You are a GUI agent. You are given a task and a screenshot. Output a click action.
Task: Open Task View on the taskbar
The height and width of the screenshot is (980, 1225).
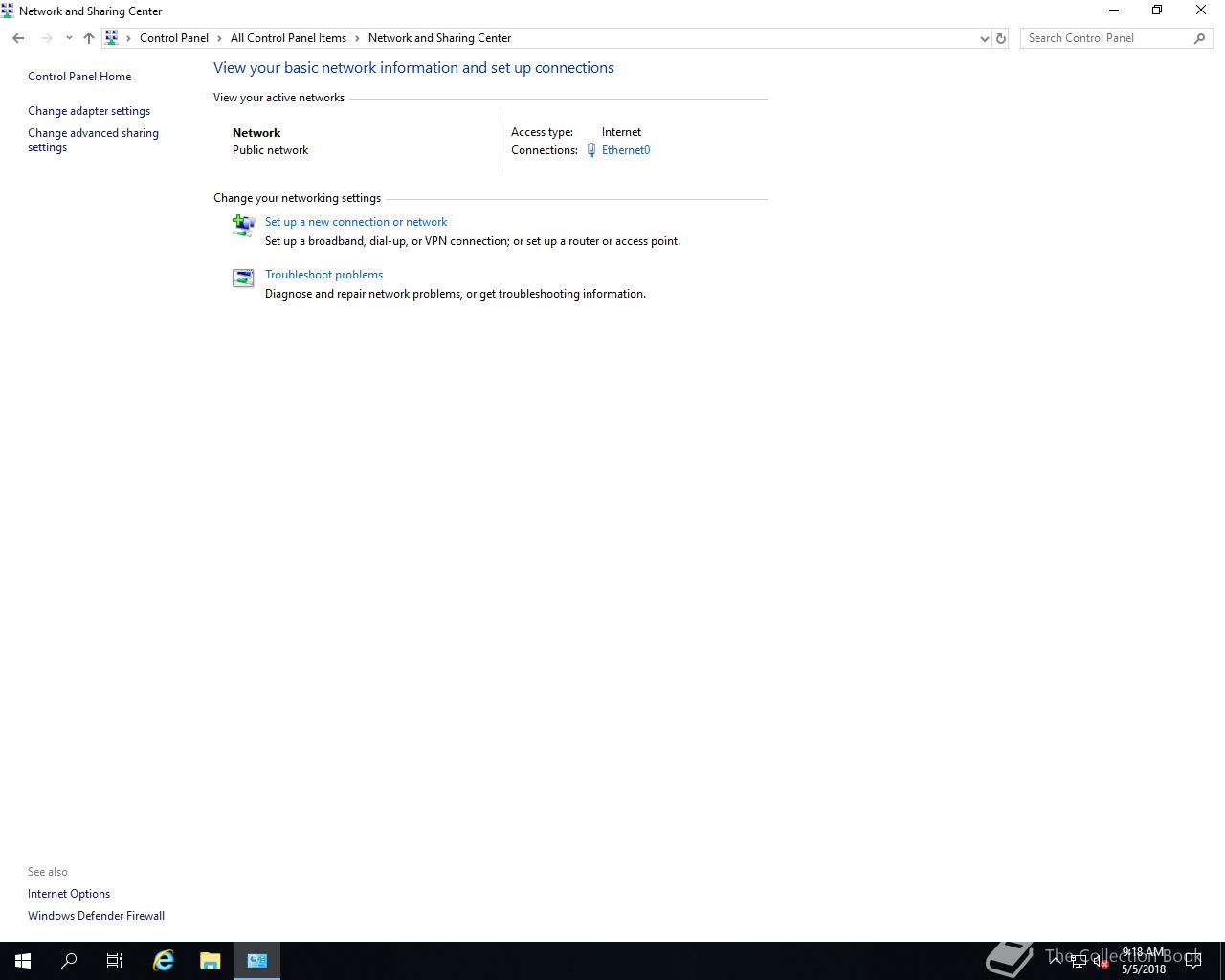(115, 961)
